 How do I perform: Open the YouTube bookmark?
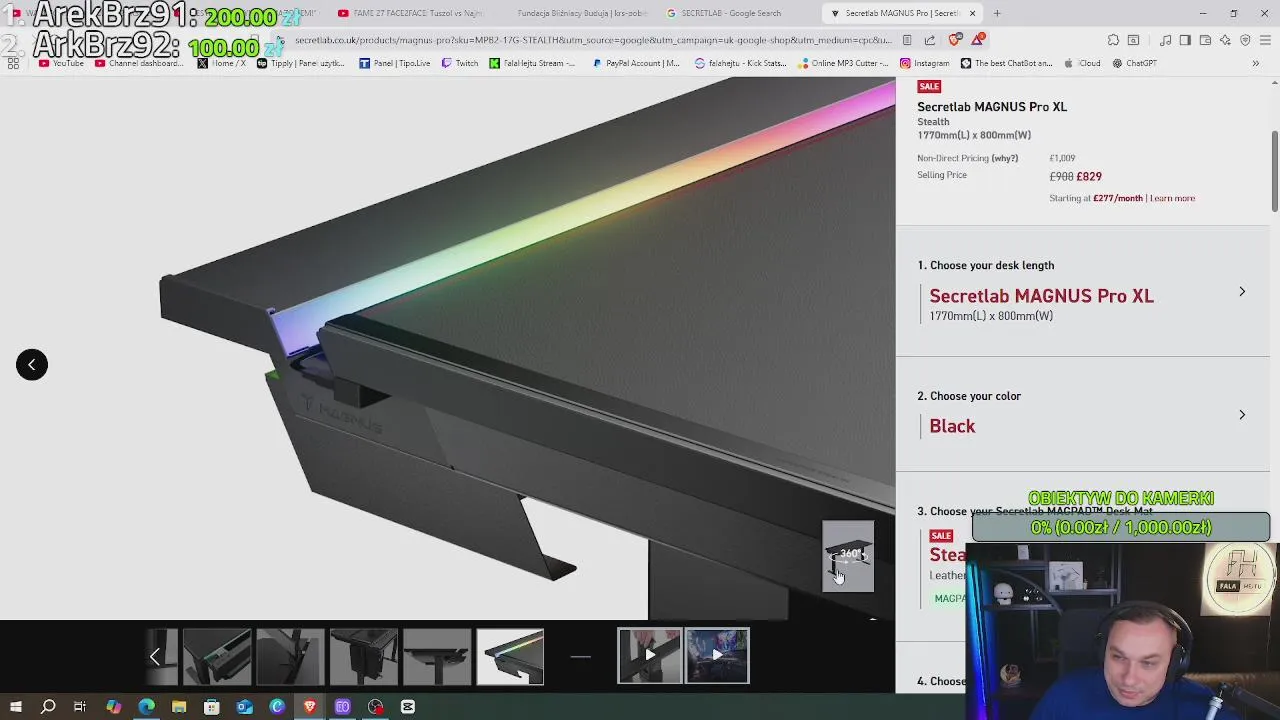pyautogui.click(x=62, y=63)
